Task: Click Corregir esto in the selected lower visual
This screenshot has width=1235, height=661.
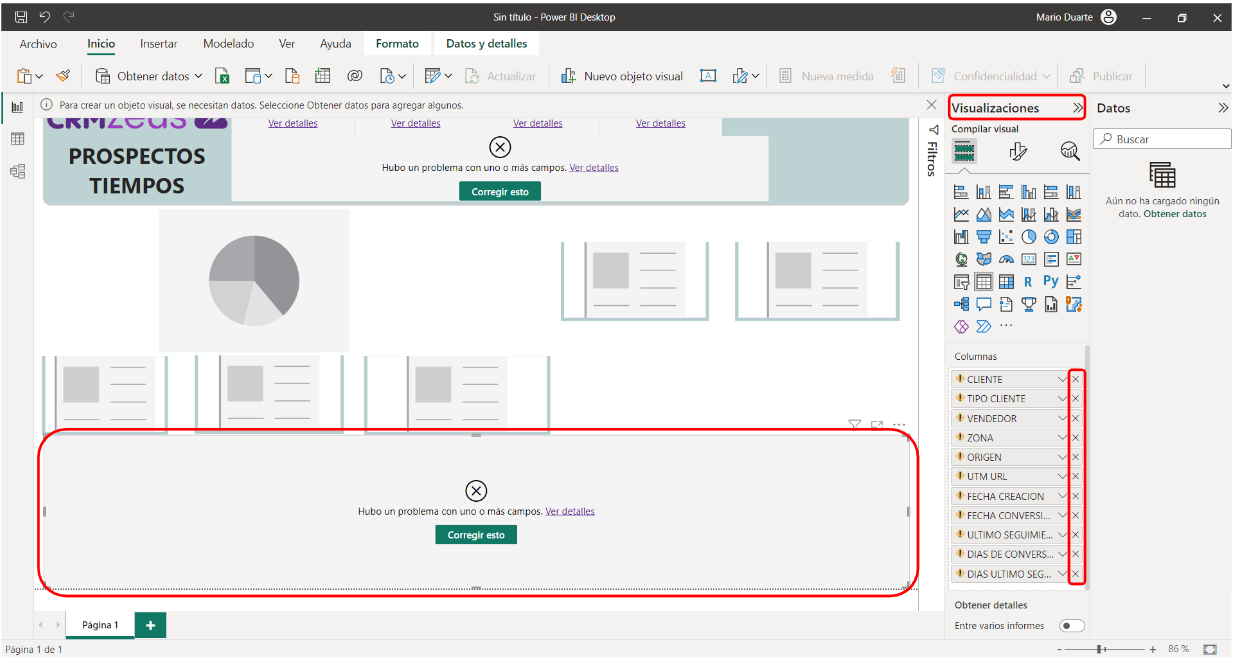Action: tap(476, 535)
